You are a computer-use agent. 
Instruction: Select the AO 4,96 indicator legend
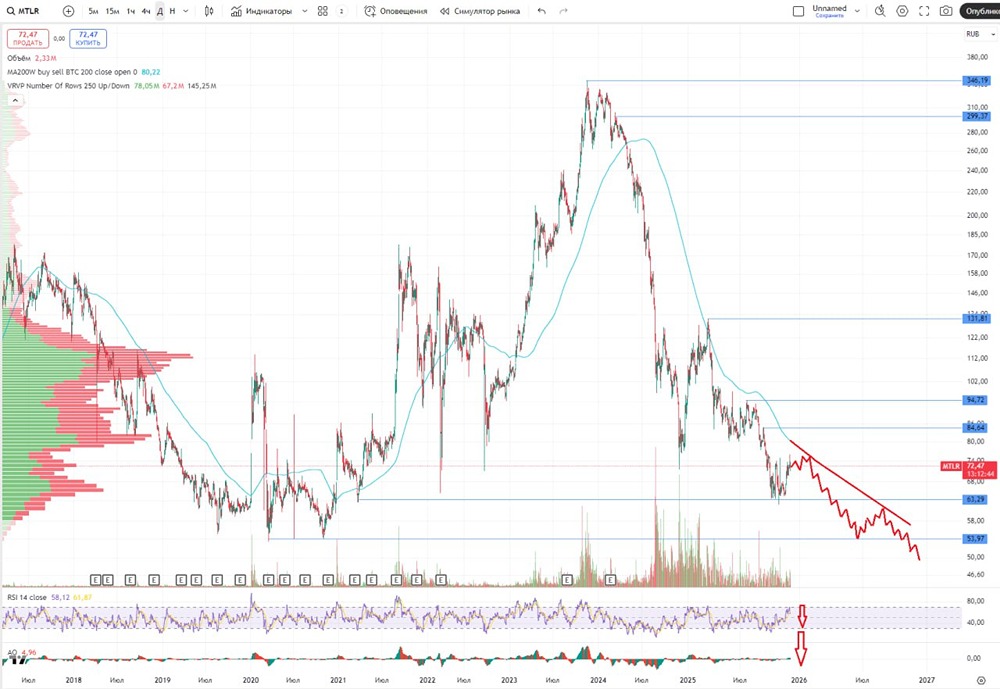point(22,653)
